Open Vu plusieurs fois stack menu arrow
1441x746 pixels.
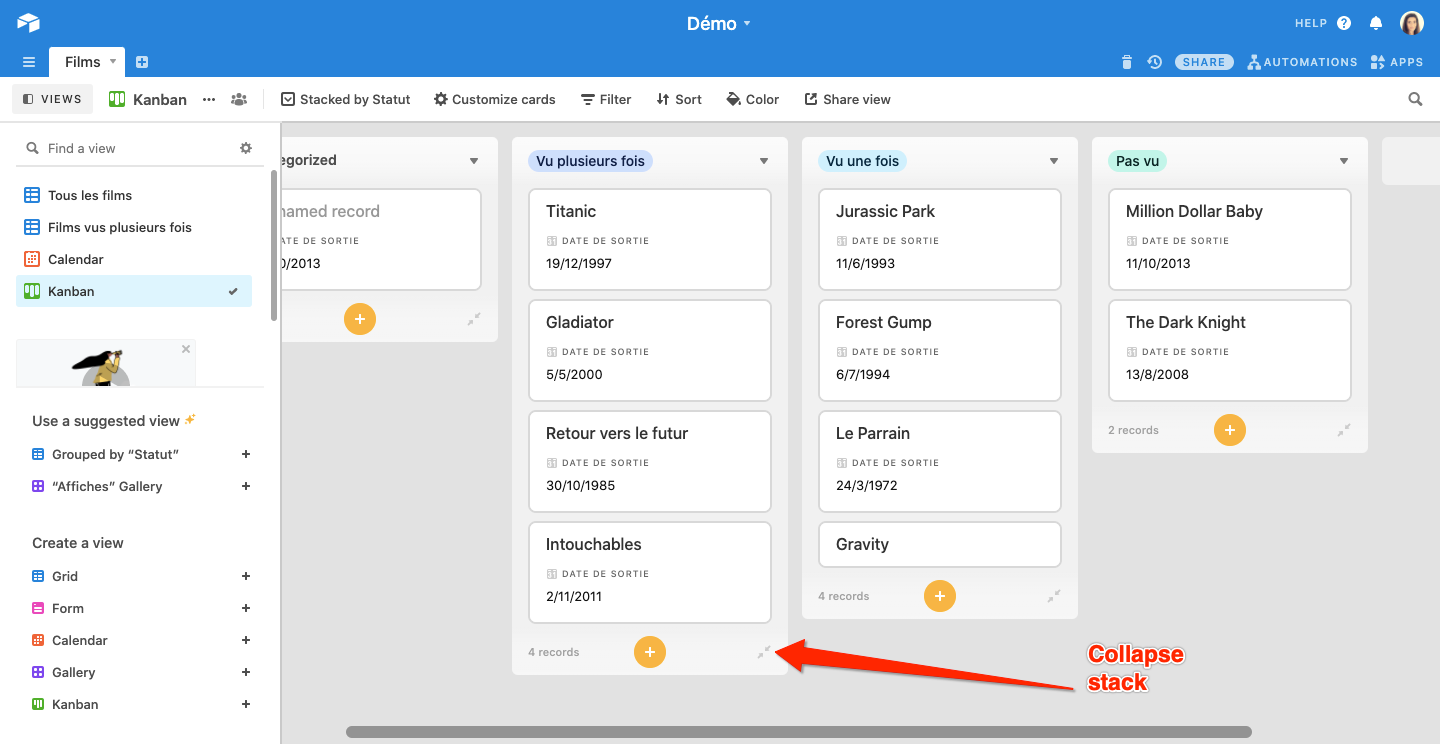[x=764, y=161]
